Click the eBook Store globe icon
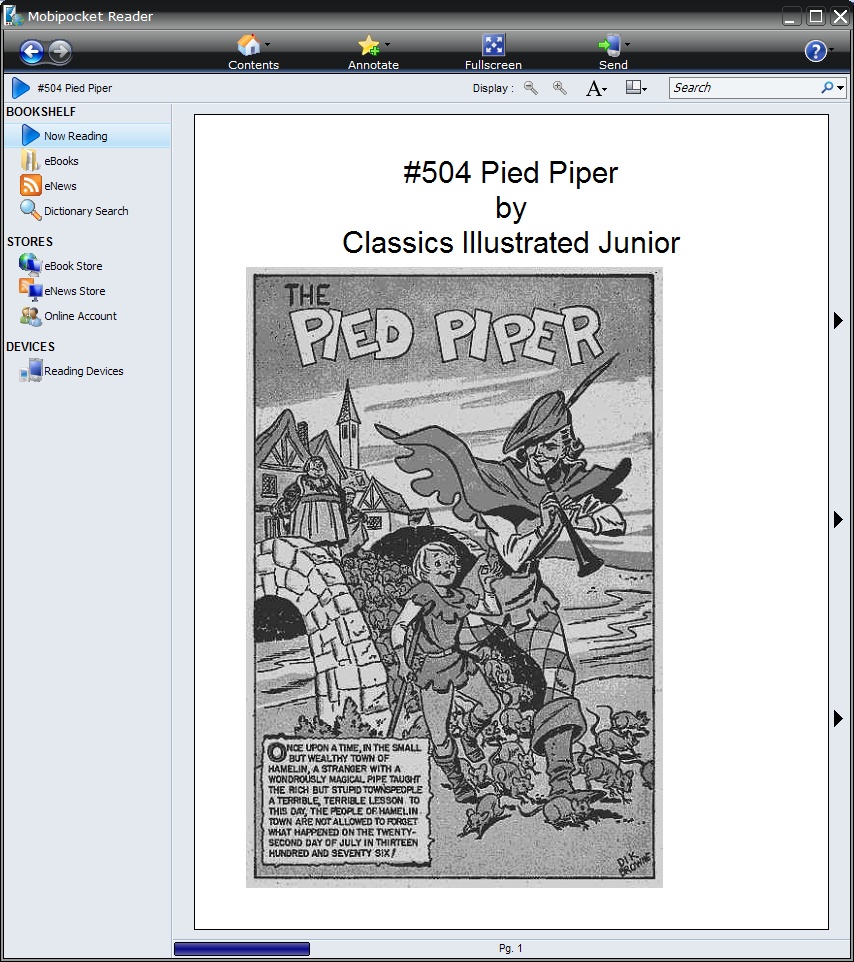Image resolution: width=854 pixels, height=962 pixels. point(30,265)
